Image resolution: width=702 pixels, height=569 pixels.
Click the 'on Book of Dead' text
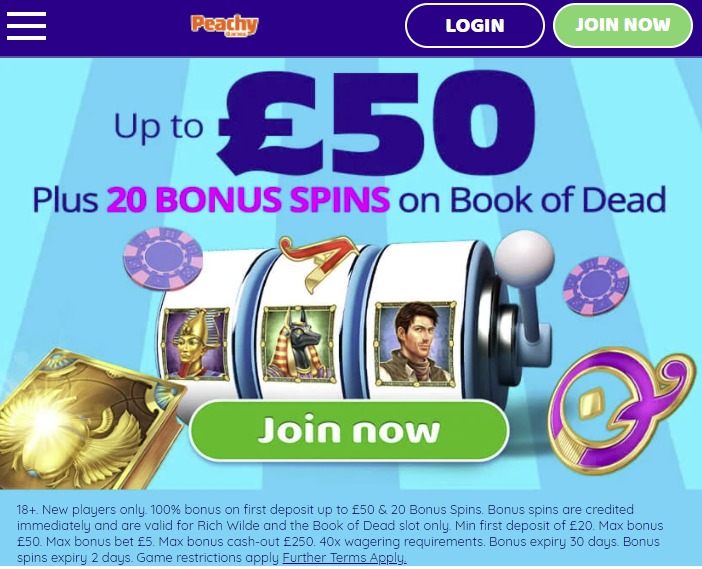[532, 199]
